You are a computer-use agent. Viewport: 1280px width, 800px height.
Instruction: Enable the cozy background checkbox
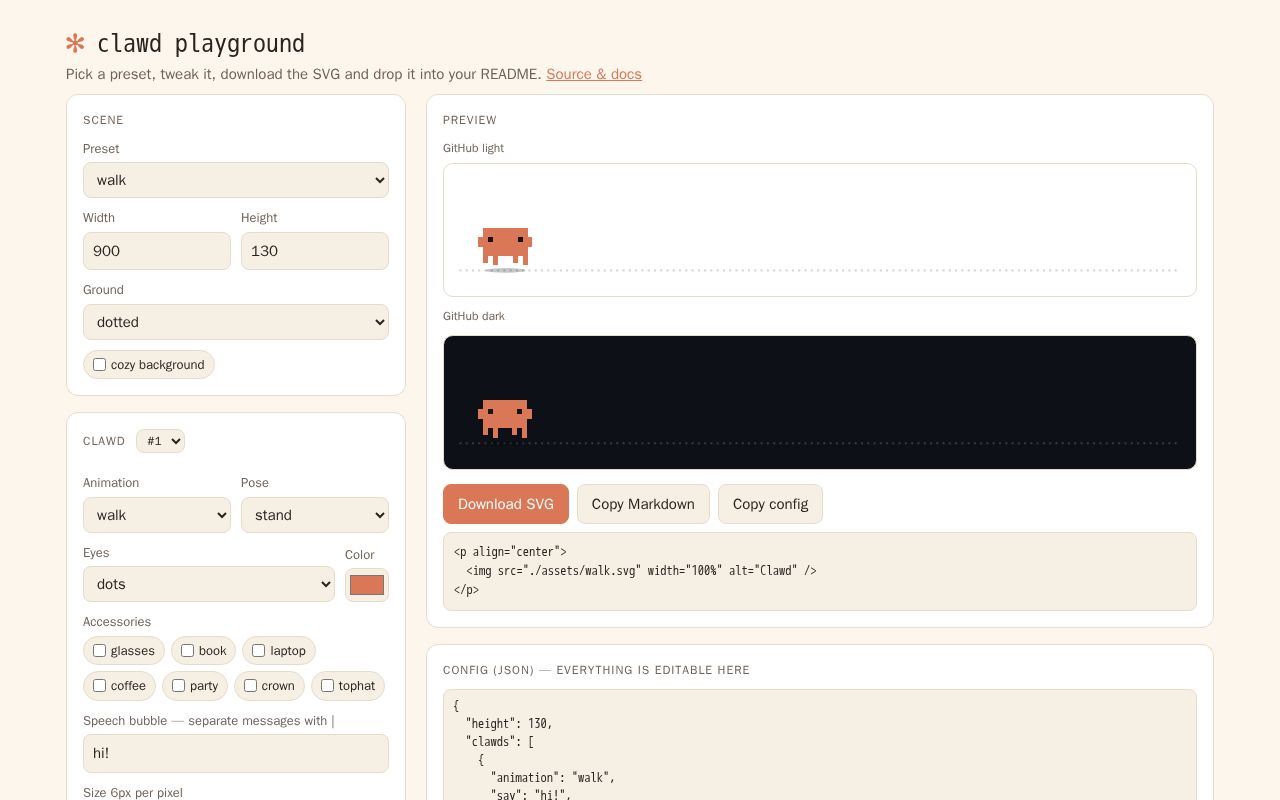(x=99, y=365)
